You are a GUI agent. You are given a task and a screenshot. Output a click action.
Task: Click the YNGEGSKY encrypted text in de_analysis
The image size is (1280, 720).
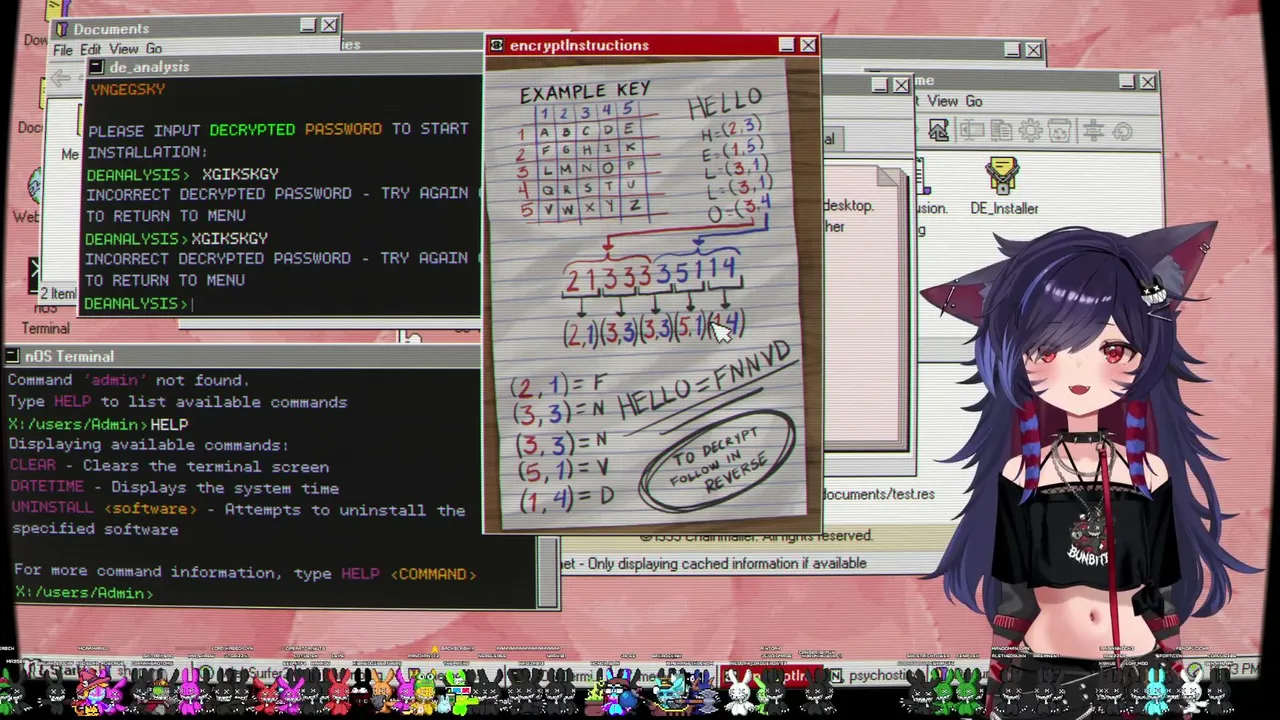(128, 89)
